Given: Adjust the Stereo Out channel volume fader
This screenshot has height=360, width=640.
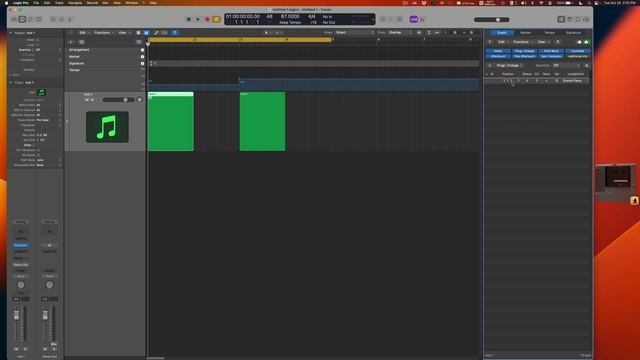Looking at the screenshot, I should [x=45, y=315].
